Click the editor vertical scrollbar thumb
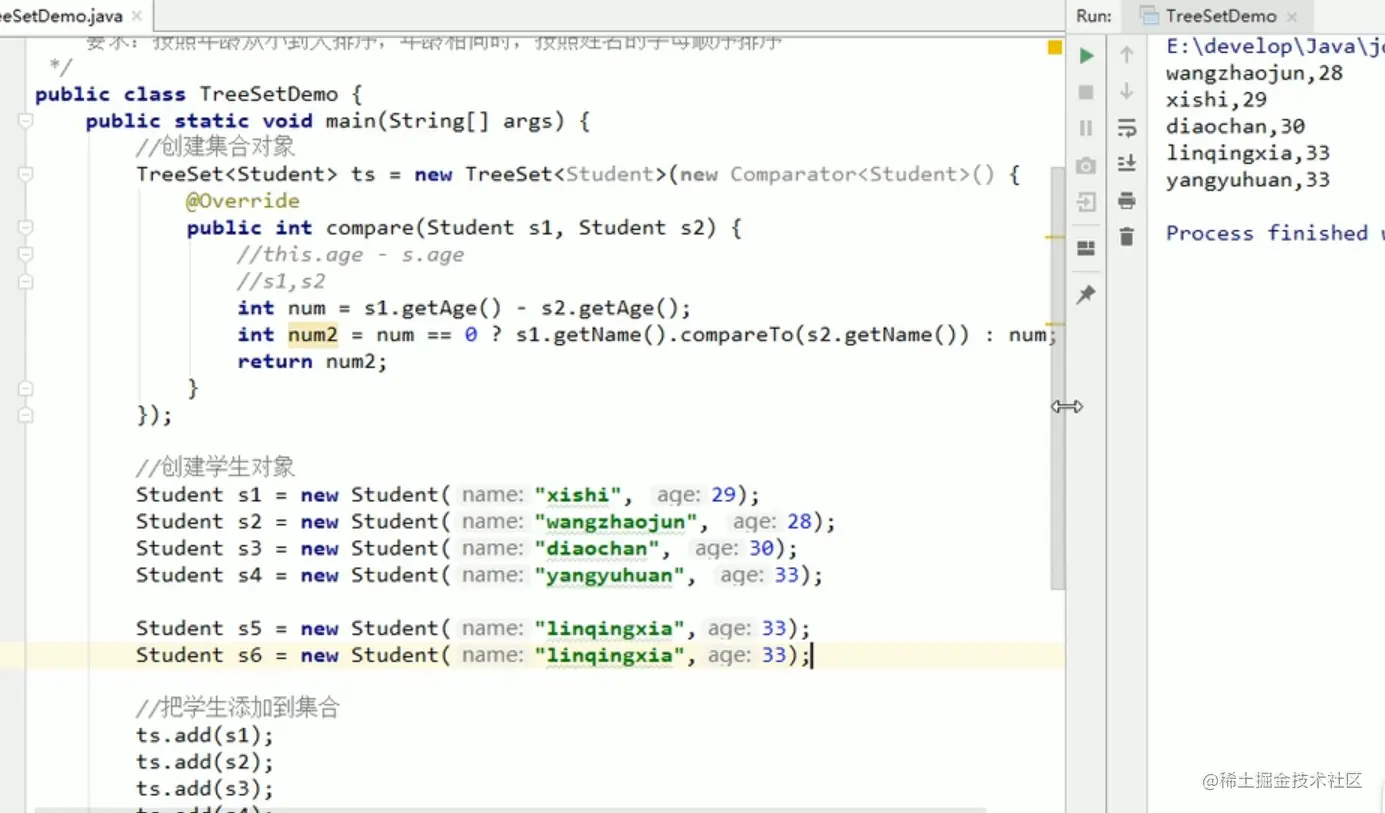The width and height of the screenshot is (1385, 813). click(1058, 378)
